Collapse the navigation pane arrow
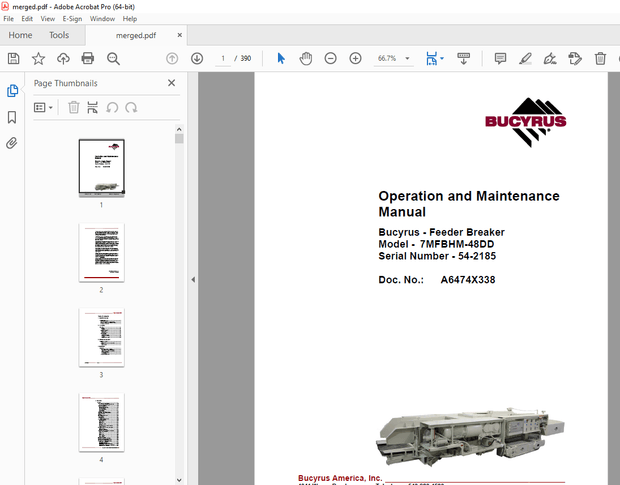This screenshot has width=620, height=485. [x=193, y=279]
